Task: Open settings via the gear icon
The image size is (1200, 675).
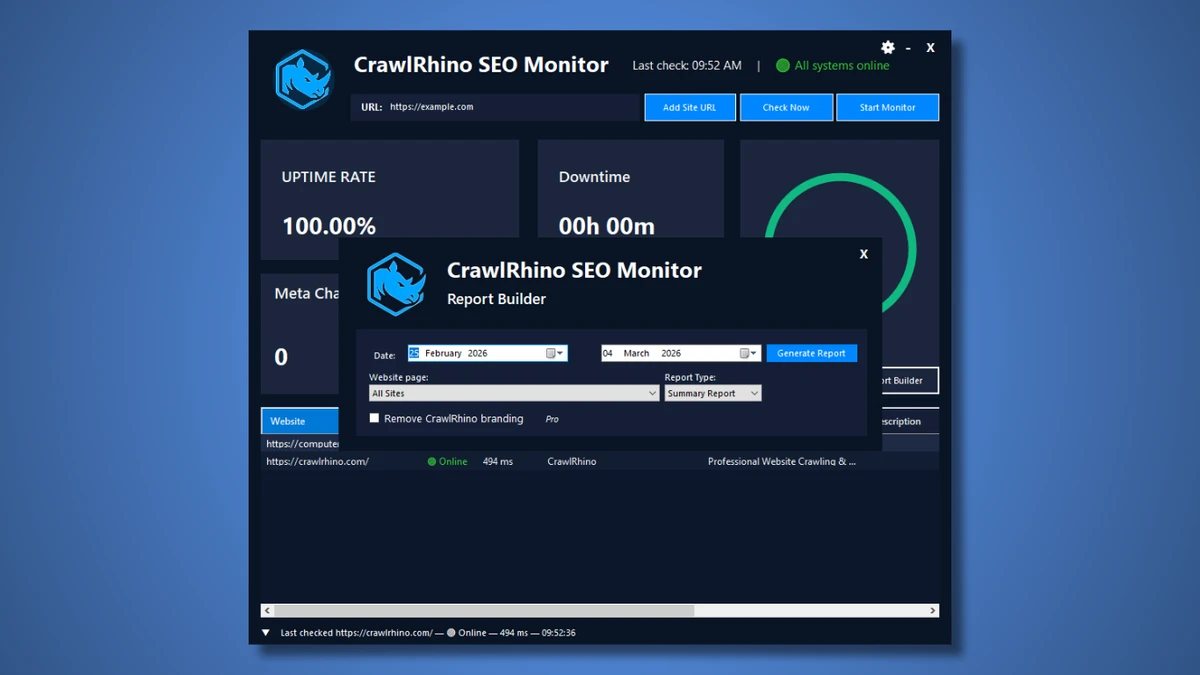Action: [888, 47]
